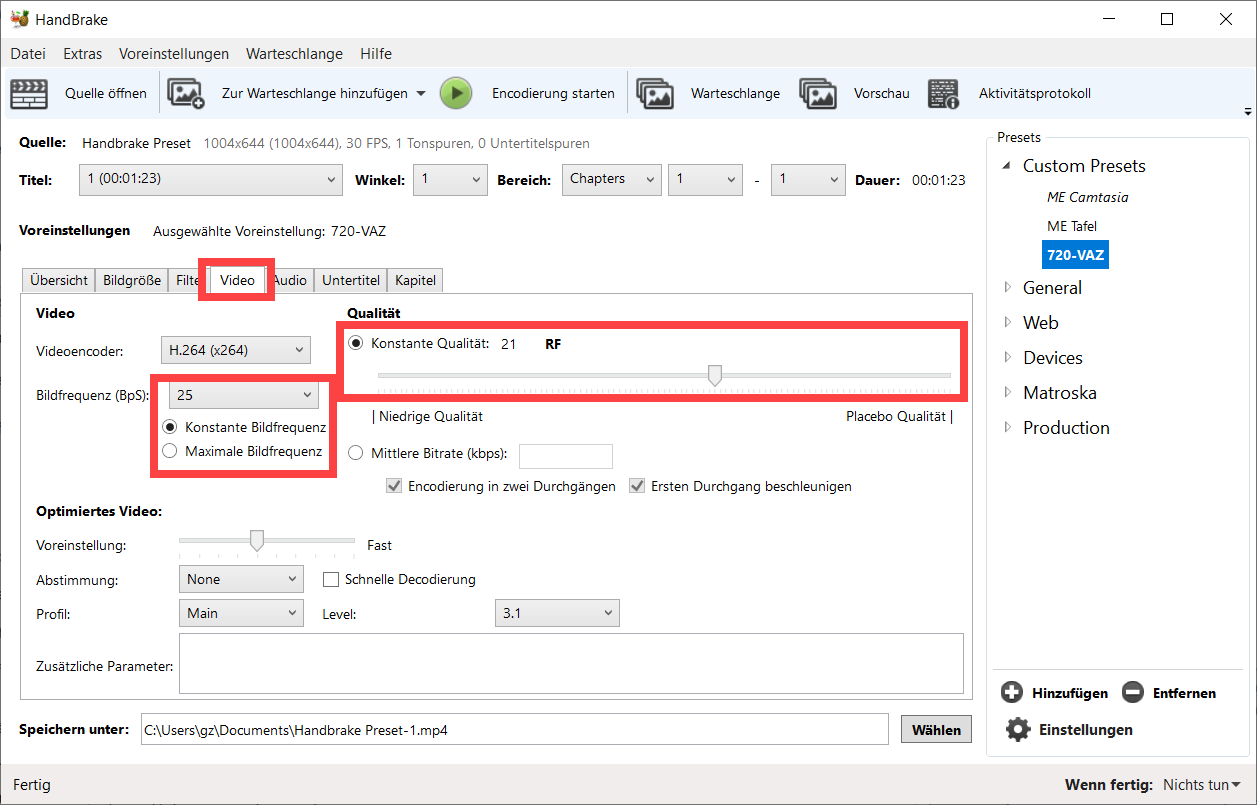Expand the Matroska presets group
Viewport: 1257px width, 805px height.
1007,393
